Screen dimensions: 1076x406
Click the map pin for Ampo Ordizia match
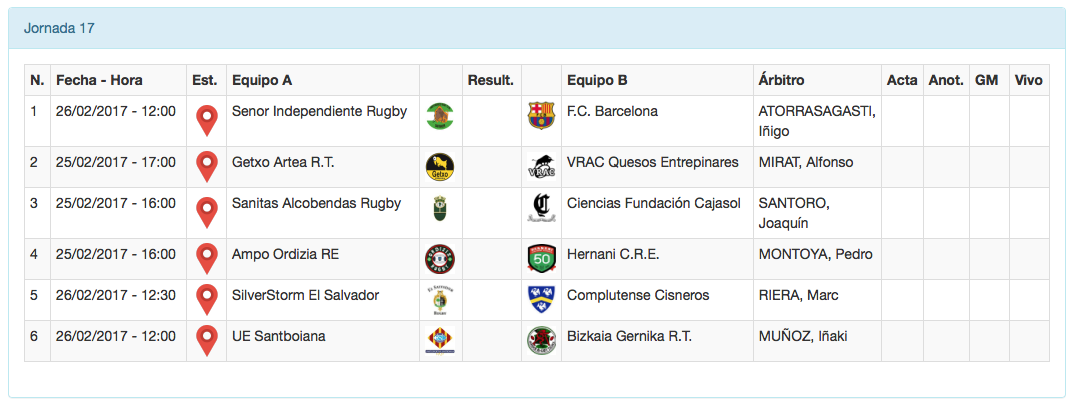(206, 258)
